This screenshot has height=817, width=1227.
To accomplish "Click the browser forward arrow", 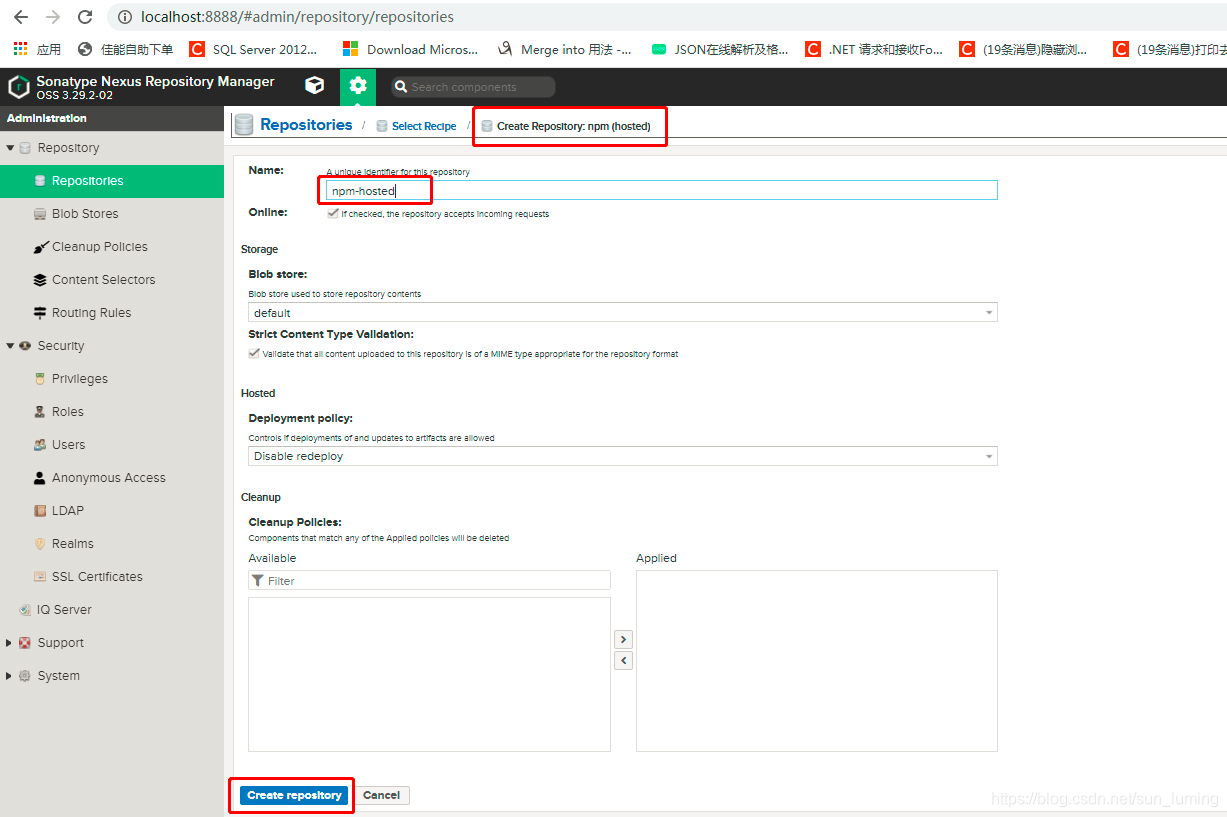I will [53, 17].
